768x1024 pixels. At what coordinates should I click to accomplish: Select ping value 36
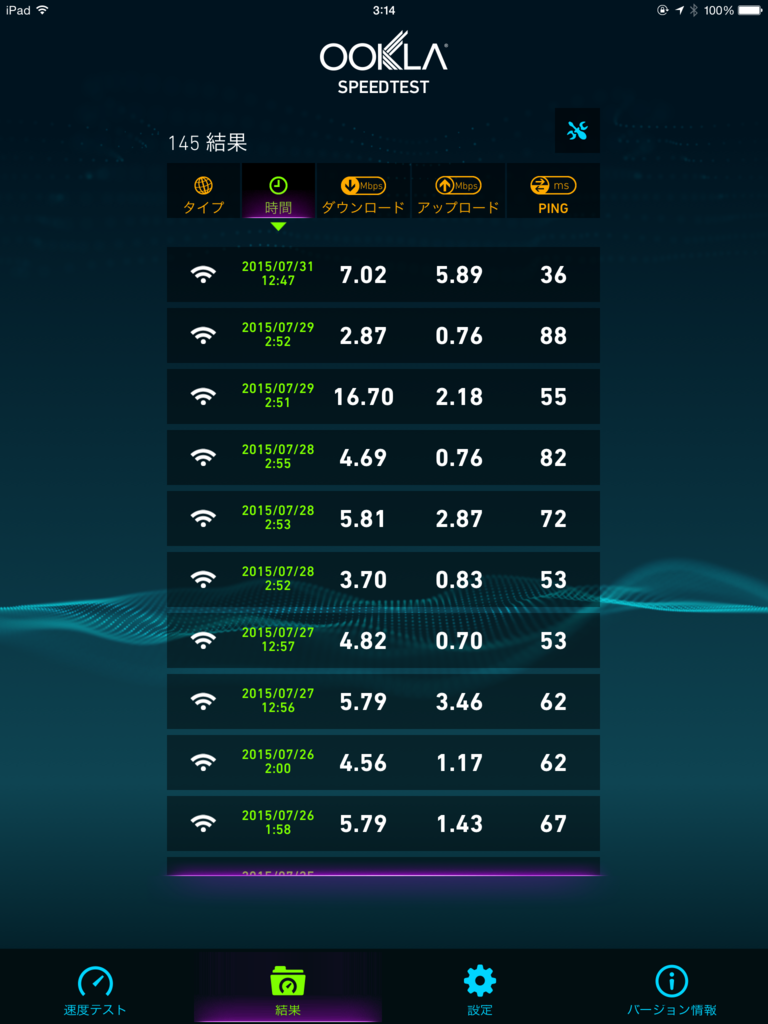tap(553, 275)
